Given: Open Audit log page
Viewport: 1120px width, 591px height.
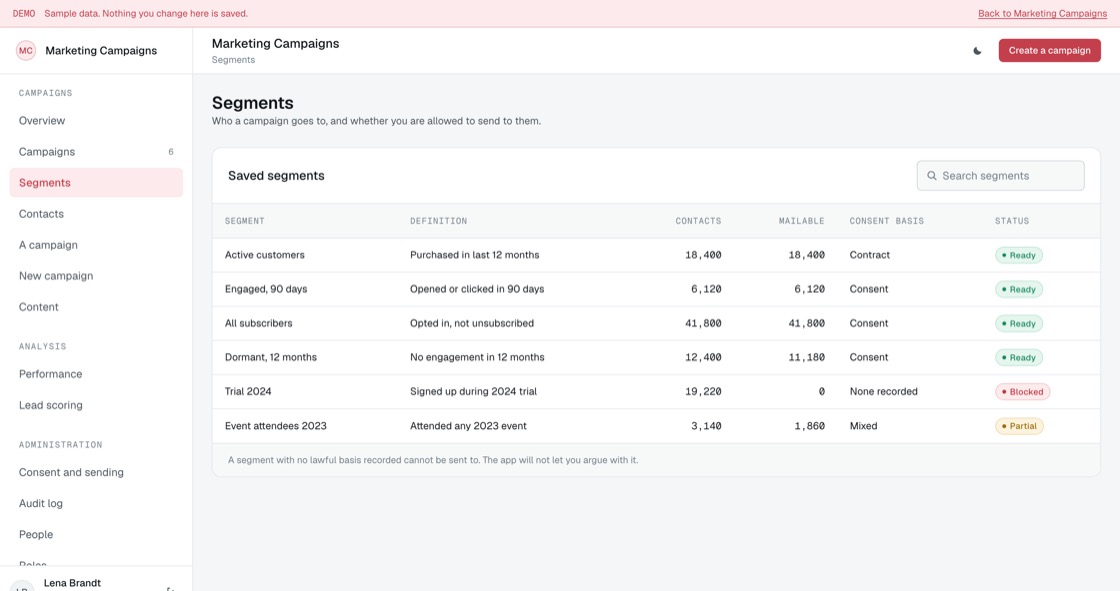Looking at the screenshot, I should tap(96, 503).
